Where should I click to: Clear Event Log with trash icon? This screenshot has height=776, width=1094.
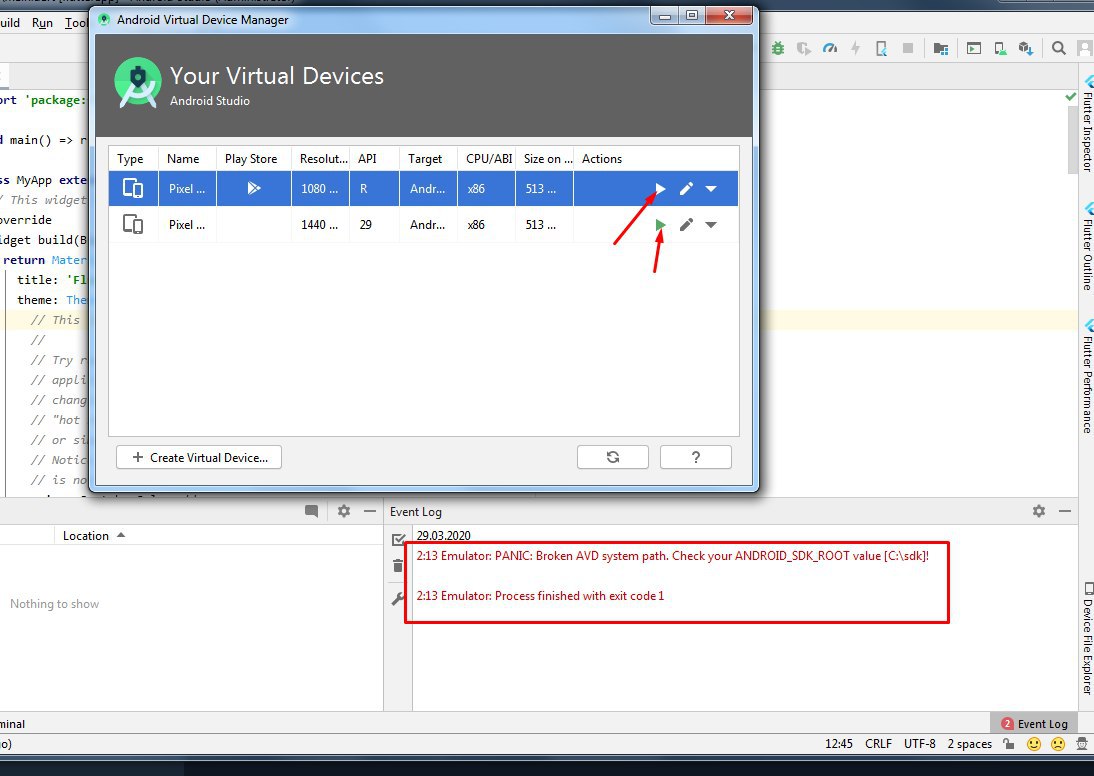(x=398, y=566)
